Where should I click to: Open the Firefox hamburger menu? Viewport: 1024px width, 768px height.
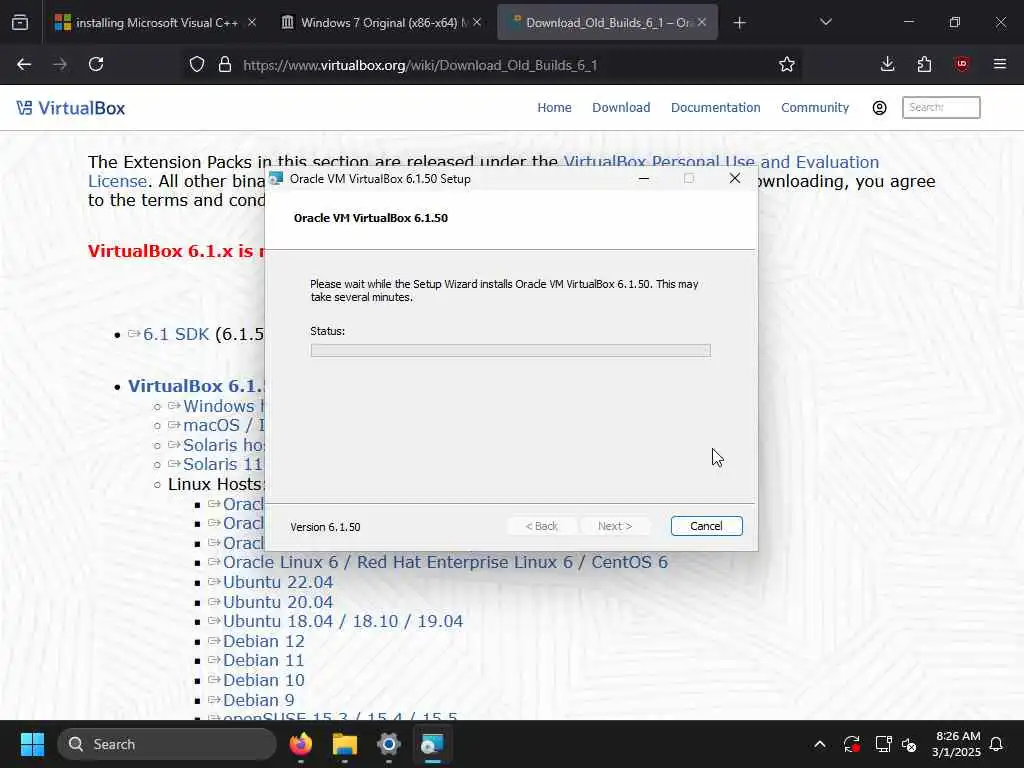[1000, 64]
